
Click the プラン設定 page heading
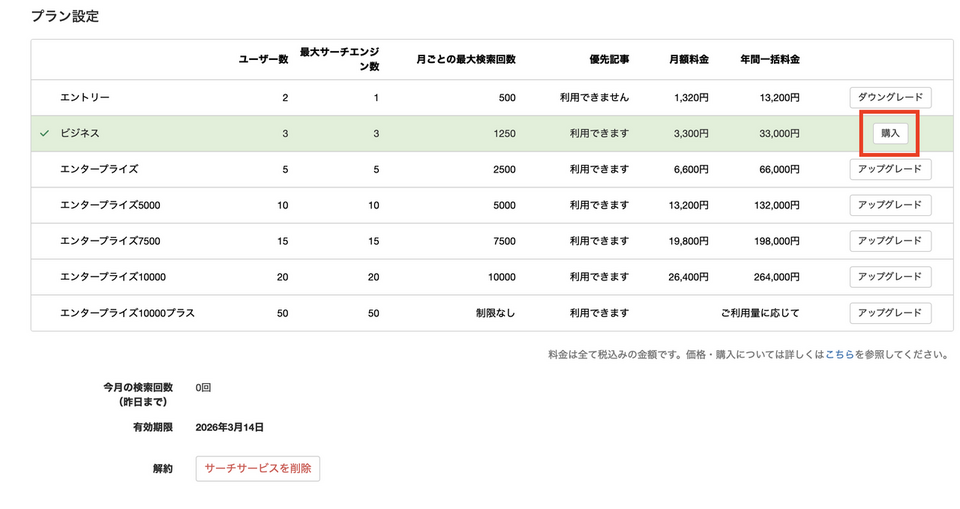pyautogui.click(x=65, y=17)
